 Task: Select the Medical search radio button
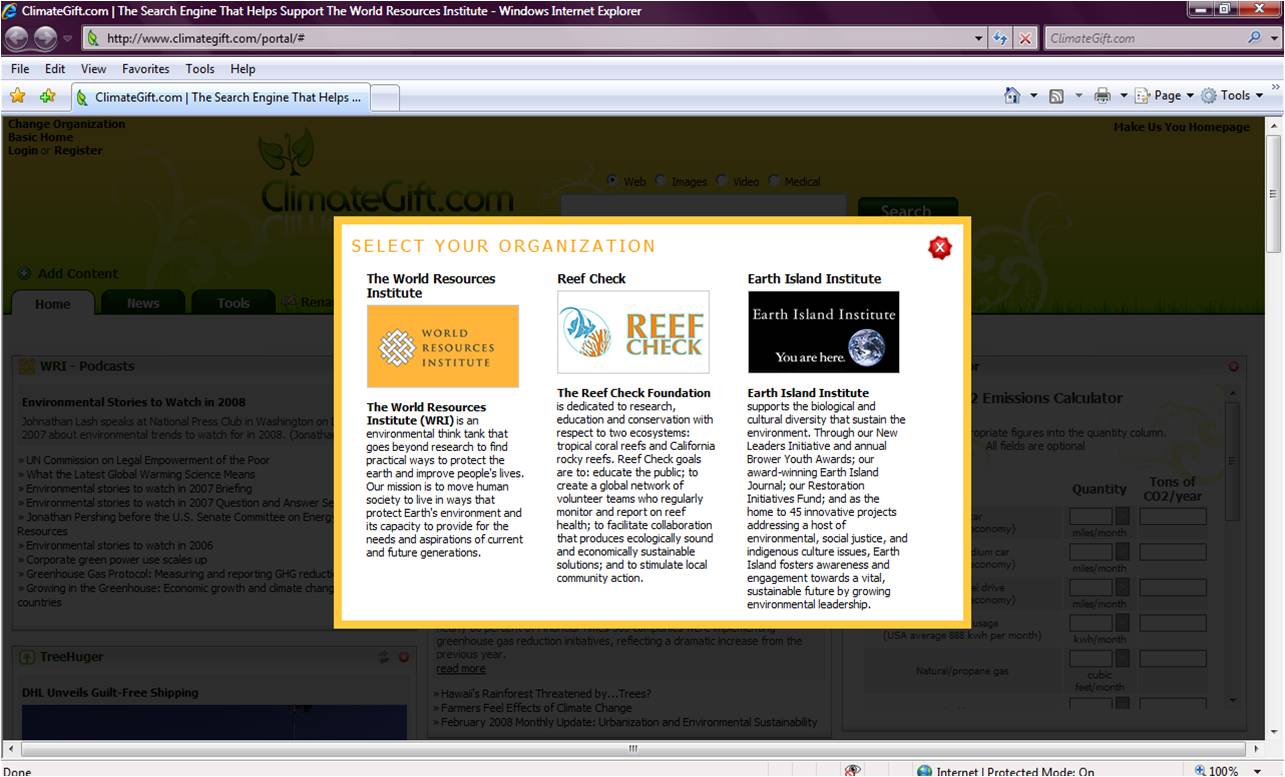(775, 181)
